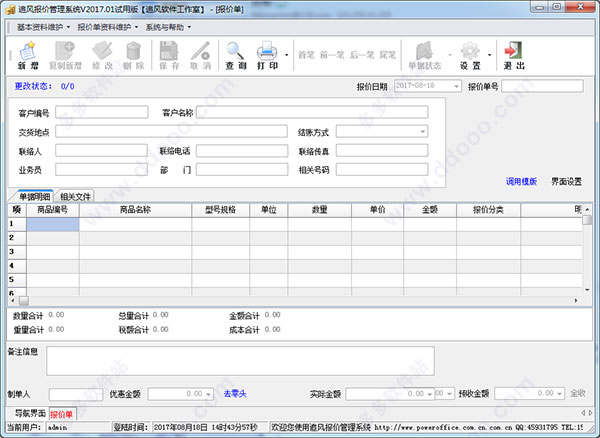Viewport: 600px width, 438px height.
Task: Click the 制单人 input field
Action: [76, 394]
